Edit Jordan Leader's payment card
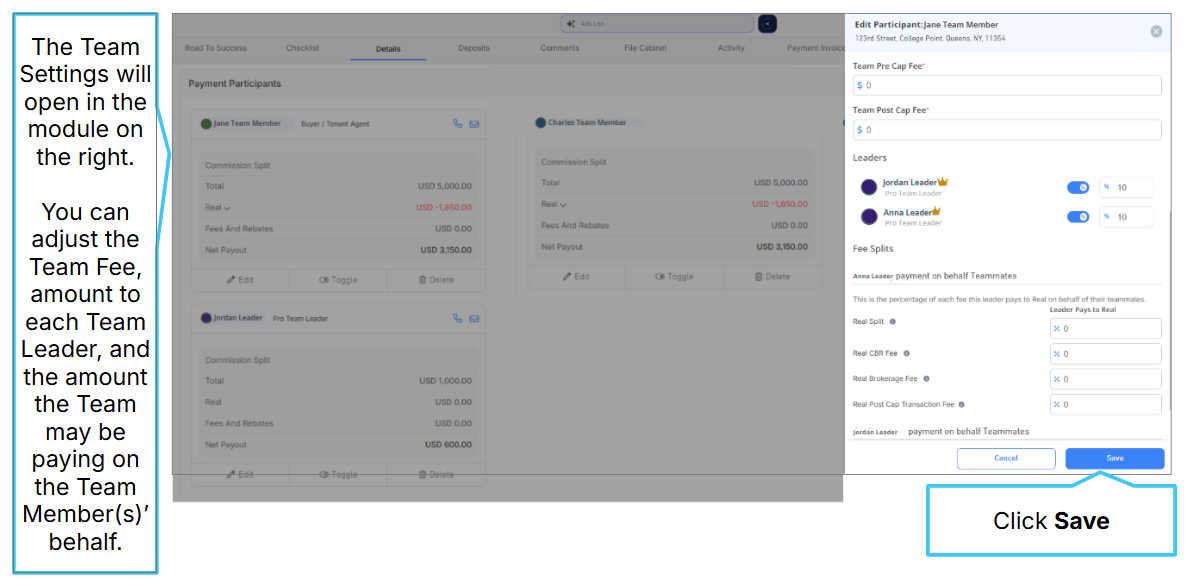 click(240, 475)
